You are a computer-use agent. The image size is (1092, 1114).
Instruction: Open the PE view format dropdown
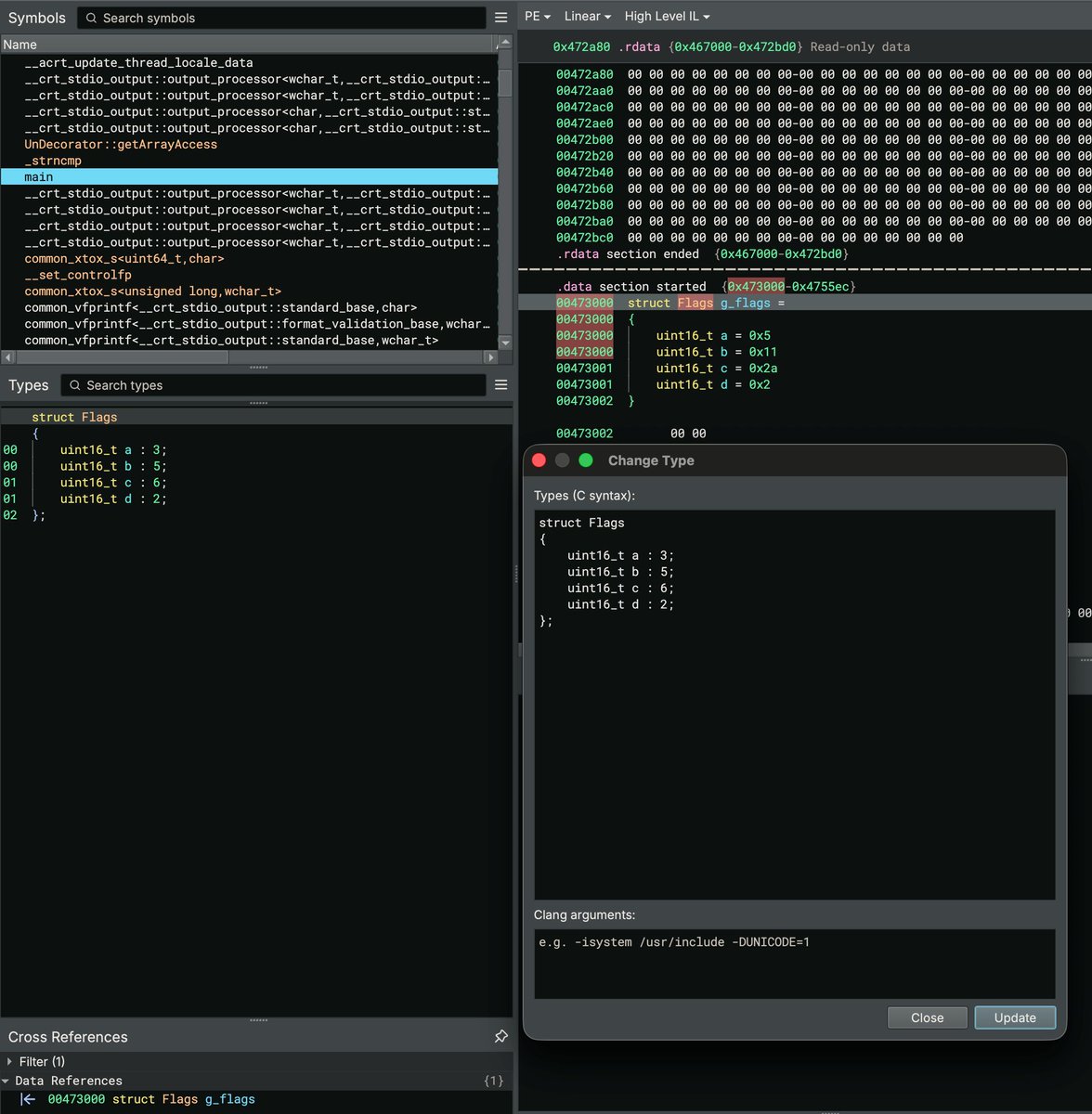point(537,16)
